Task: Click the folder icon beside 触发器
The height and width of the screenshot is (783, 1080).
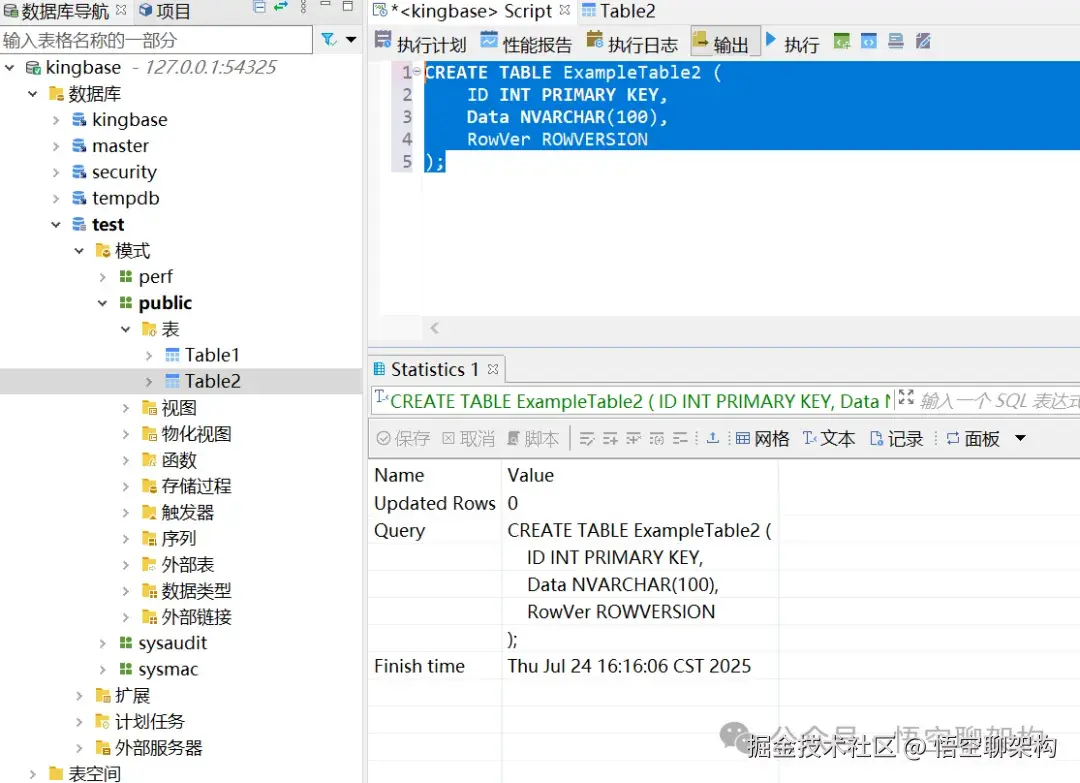Action: (149, 512)
